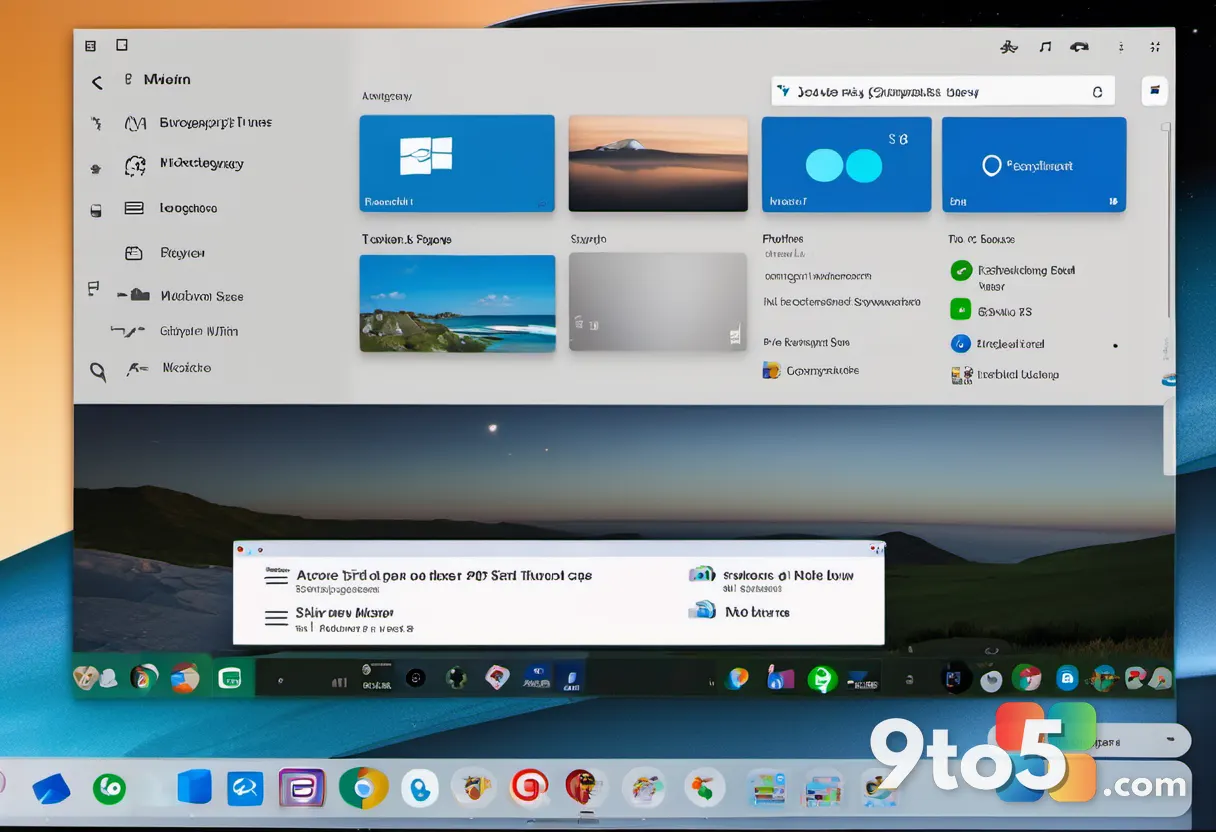
Task: Open the Chrome icon in the bottom dock
Action: pyautogui.click(x=363, y=788)
